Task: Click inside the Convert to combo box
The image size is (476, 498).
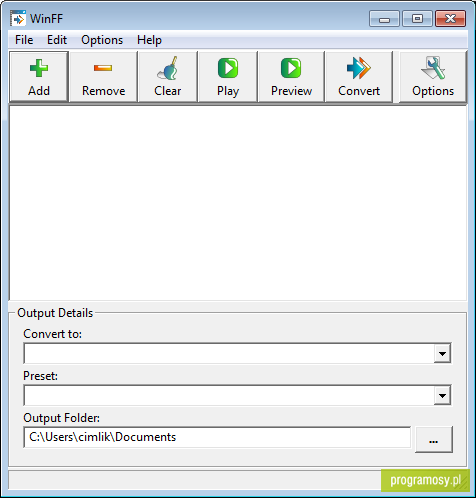Action: [x=229, y=353]
